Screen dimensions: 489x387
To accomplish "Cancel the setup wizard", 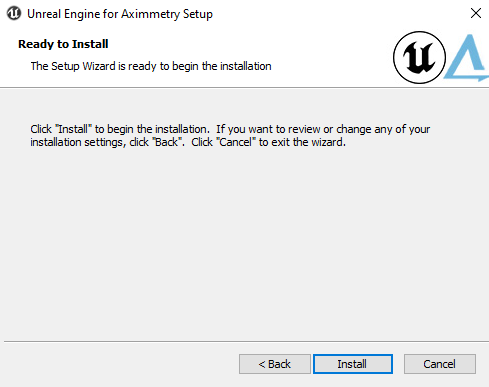I will [440, 364].
